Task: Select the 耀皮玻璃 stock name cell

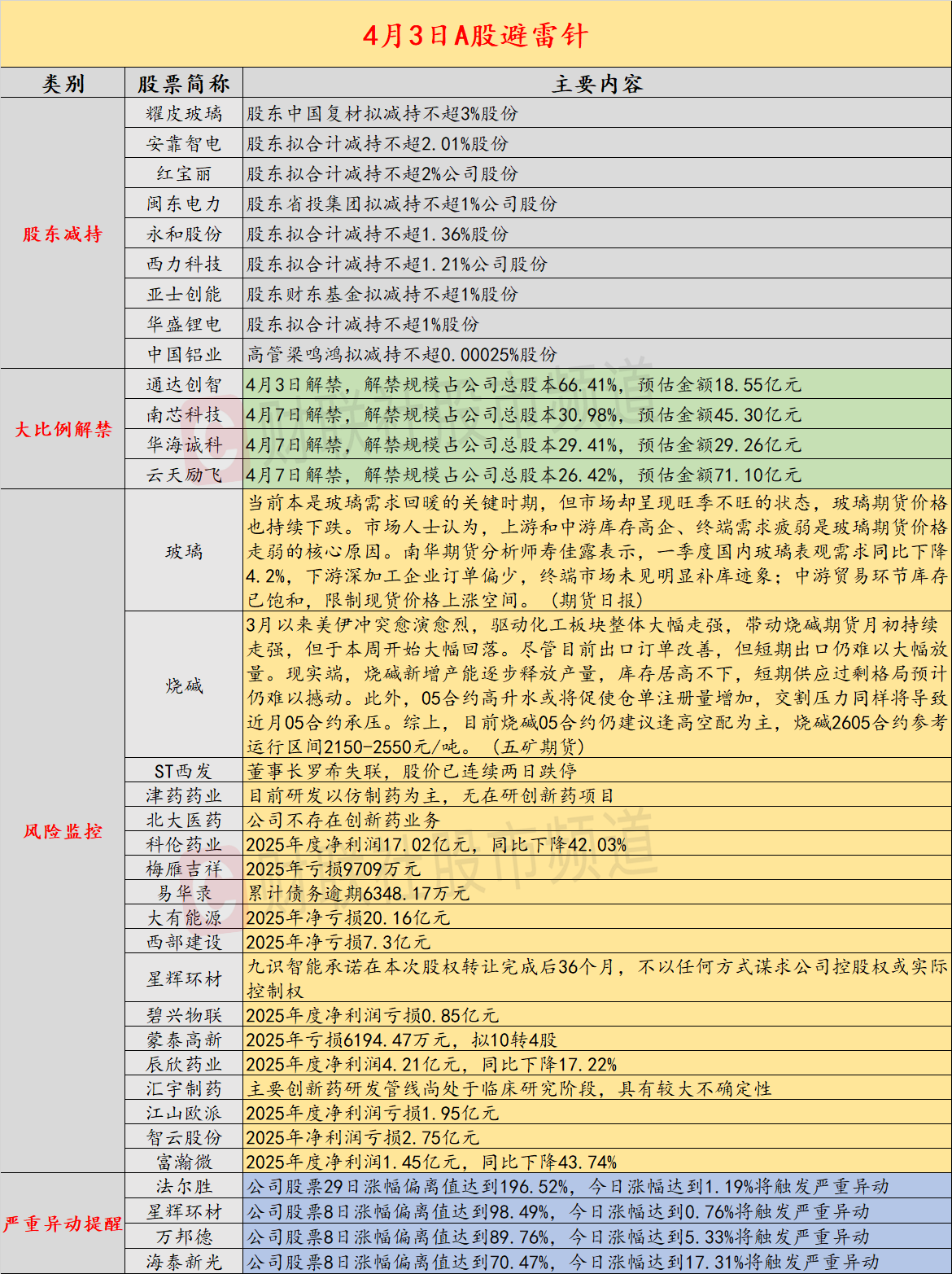Action: (x=184, y=114)
